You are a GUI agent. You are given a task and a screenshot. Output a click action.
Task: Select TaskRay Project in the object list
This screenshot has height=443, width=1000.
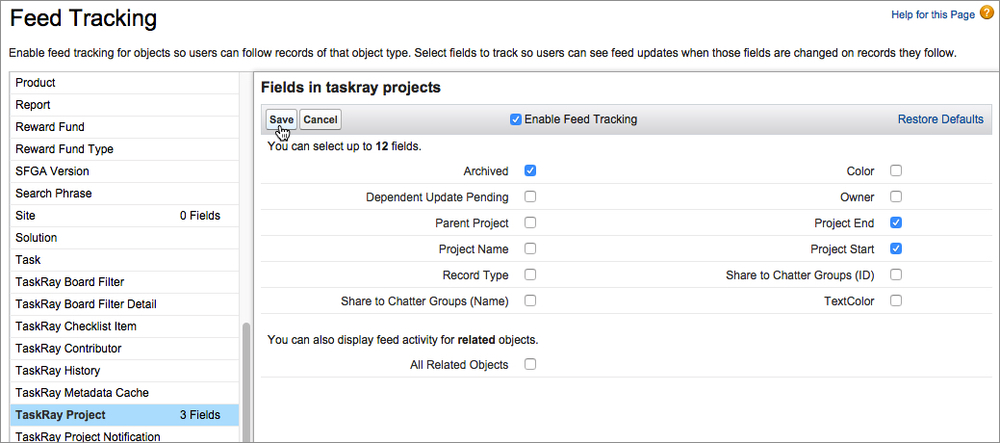pyautogui.click(x=124, y=415)
